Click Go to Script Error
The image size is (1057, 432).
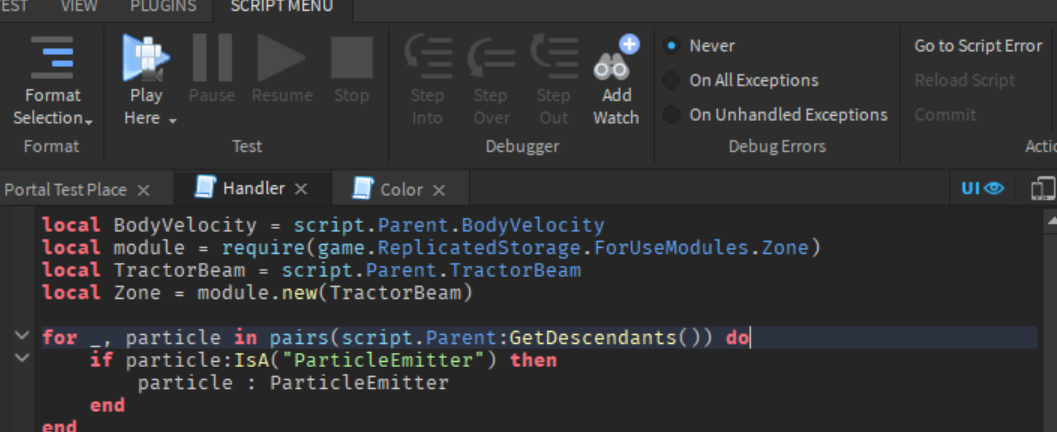tap(978, 46)
